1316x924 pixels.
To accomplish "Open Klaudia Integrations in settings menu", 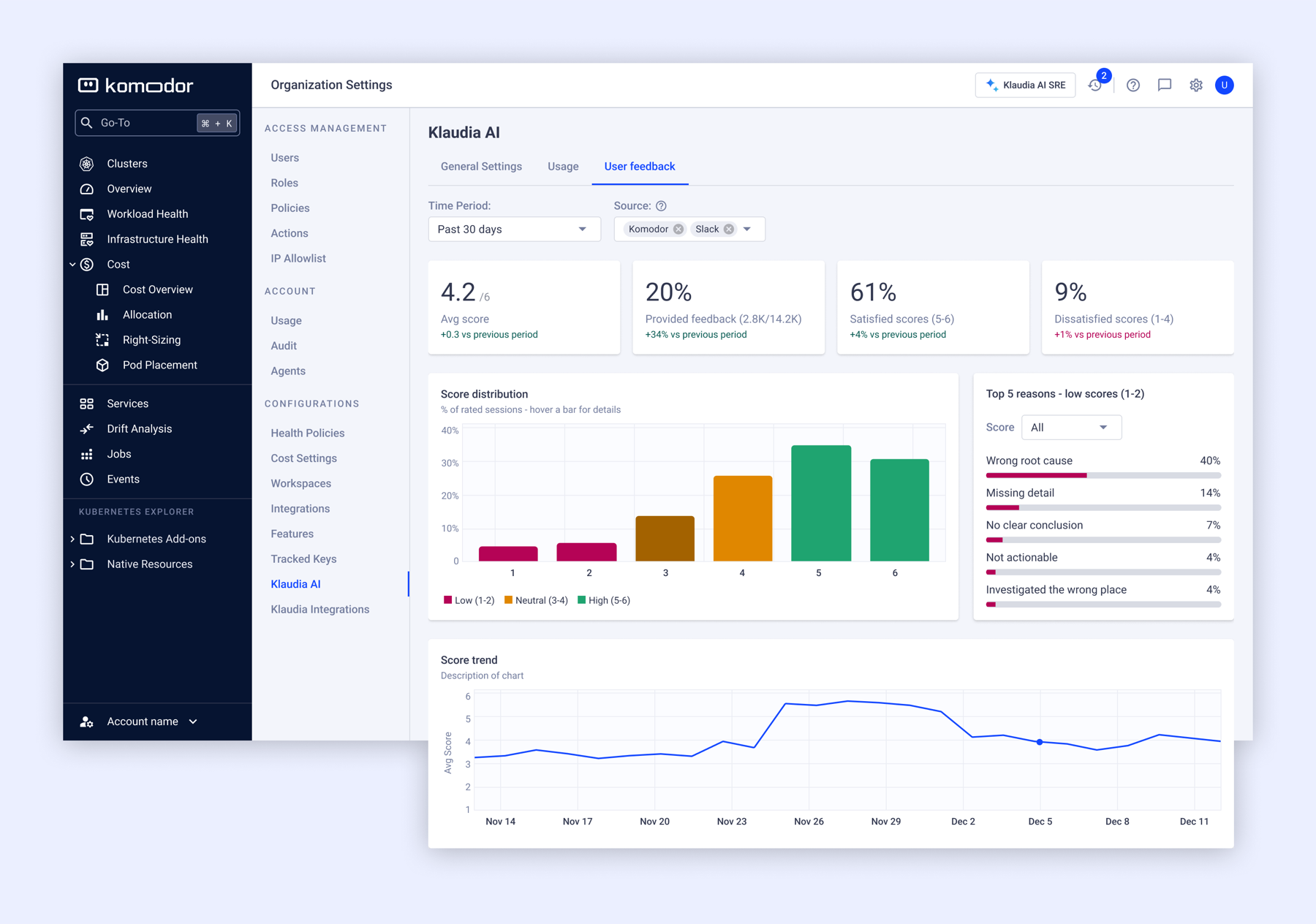I will pos(319,610).
